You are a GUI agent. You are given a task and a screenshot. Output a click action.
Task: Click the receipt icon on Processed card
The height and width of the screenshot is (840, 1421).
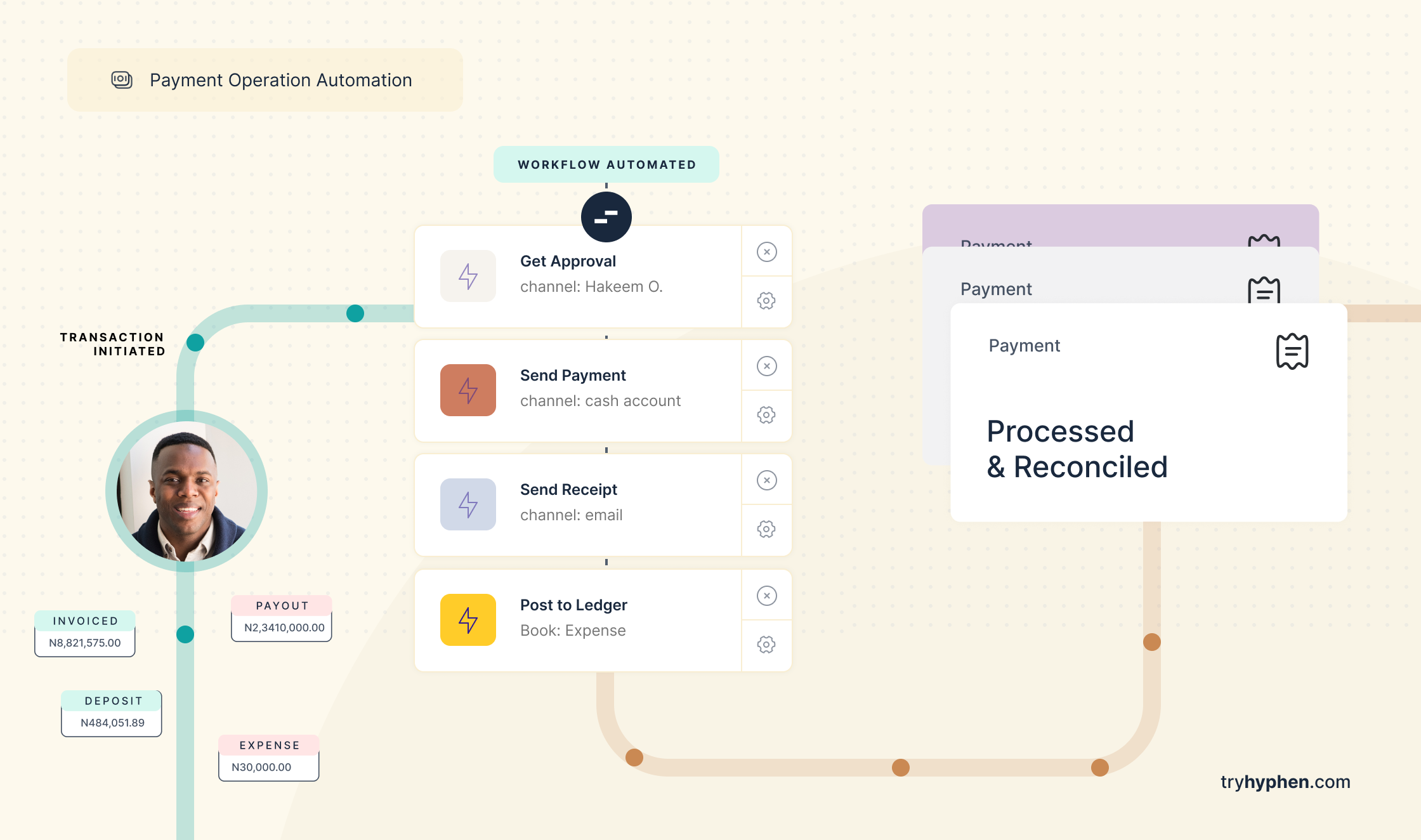point(1292,351)
